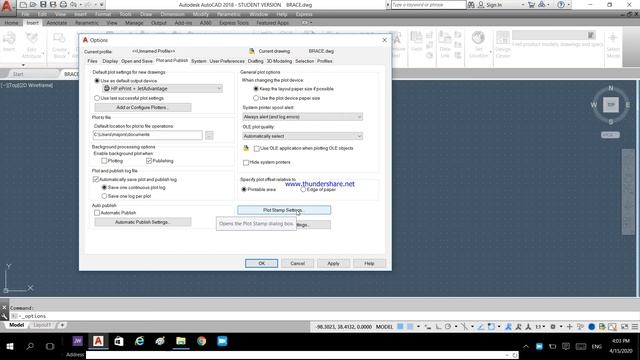This screenshot has width=640, height=360.
Task: Click the Help question mark icon in title bar
Action: pos(561,5)
